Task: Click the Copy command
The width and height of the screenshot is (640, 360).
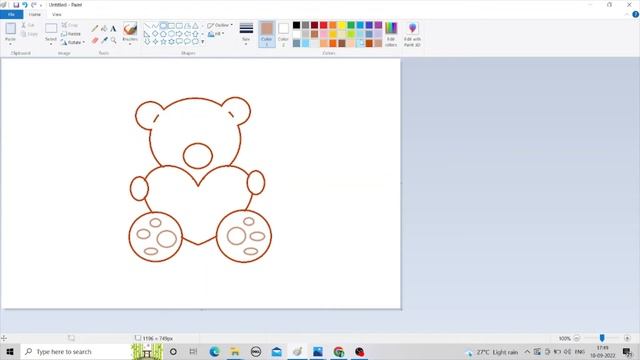Action: 29,34
